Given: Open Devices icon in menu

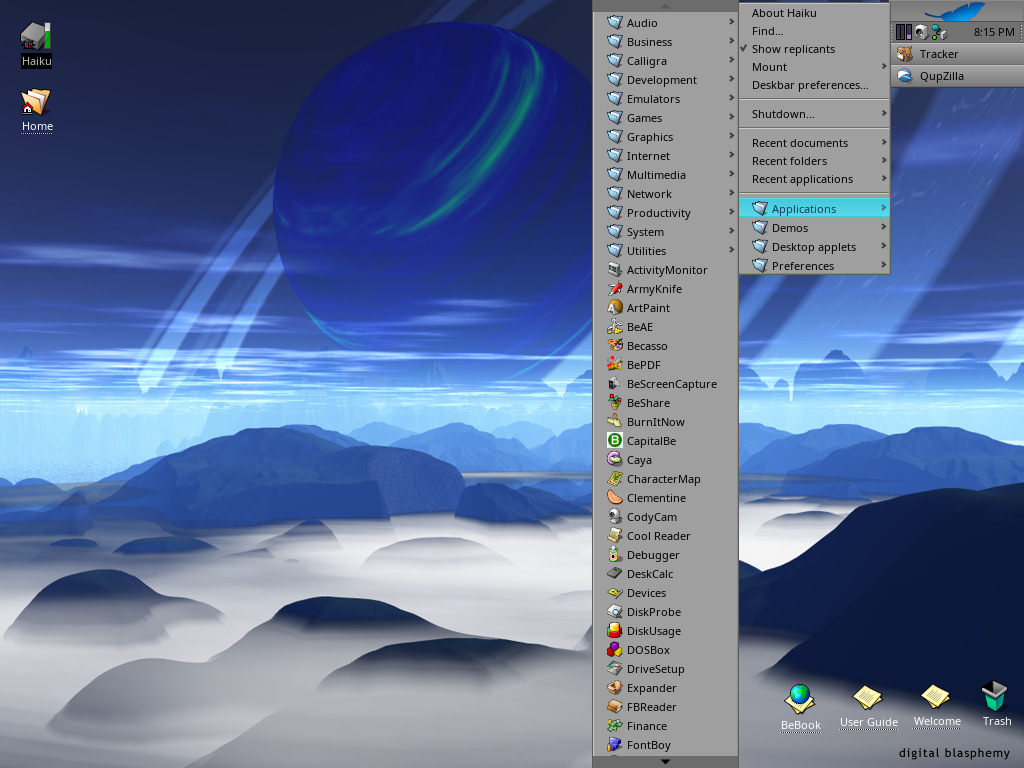Looking at the screenshot, I should [615, 592].
